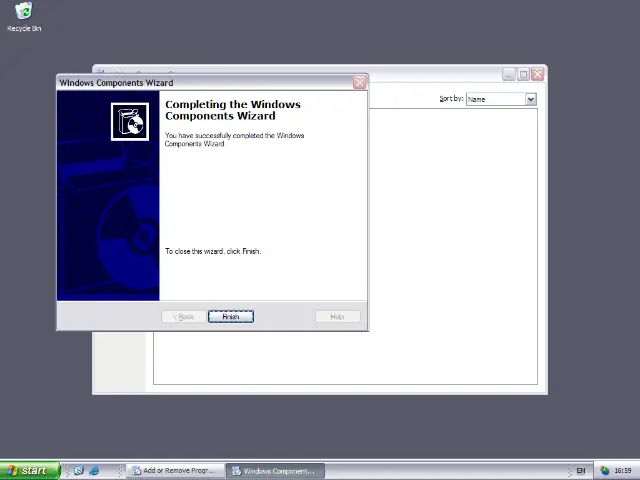Switch to Add or Remove Programs taskbar button
This screenshot has width=640, height=480.
[x=175, y=471]
